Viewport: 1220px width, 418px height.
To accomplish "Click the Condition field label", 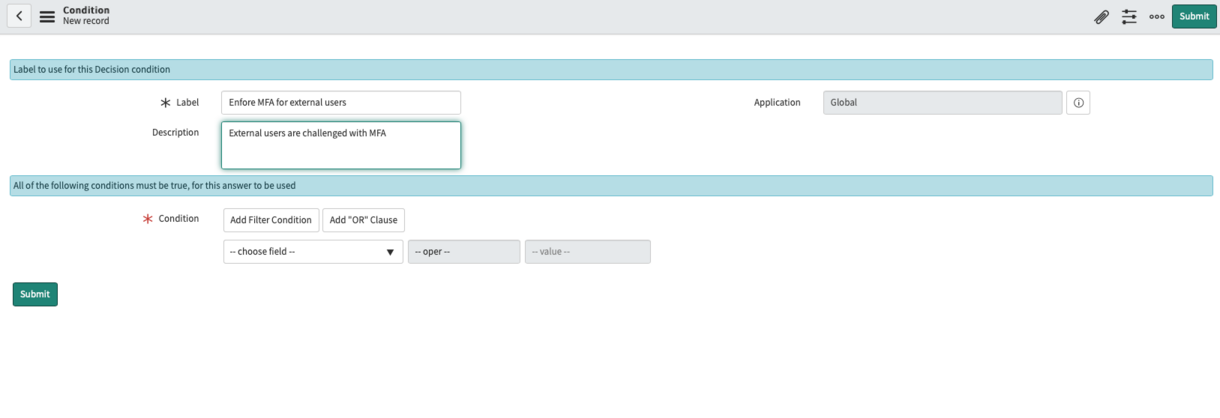I will click(x=179, y=219).
